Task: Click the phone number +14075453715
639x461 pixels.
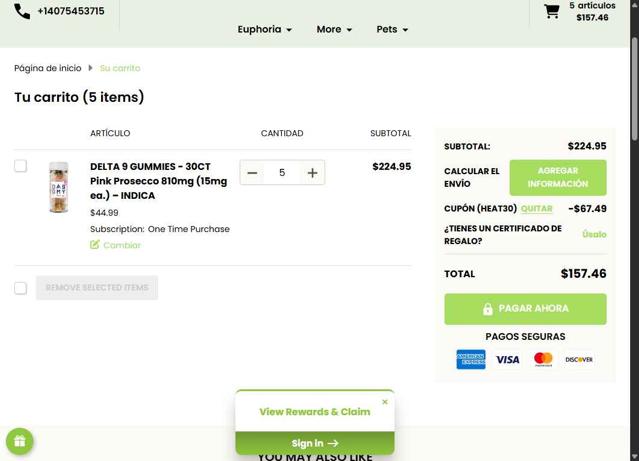Action: 71,11
